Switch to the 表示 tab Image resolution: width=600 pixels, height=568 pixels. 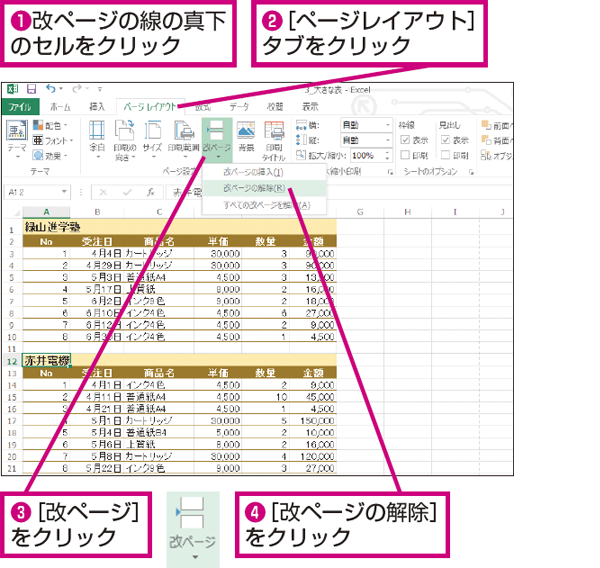tap(310, 107)
